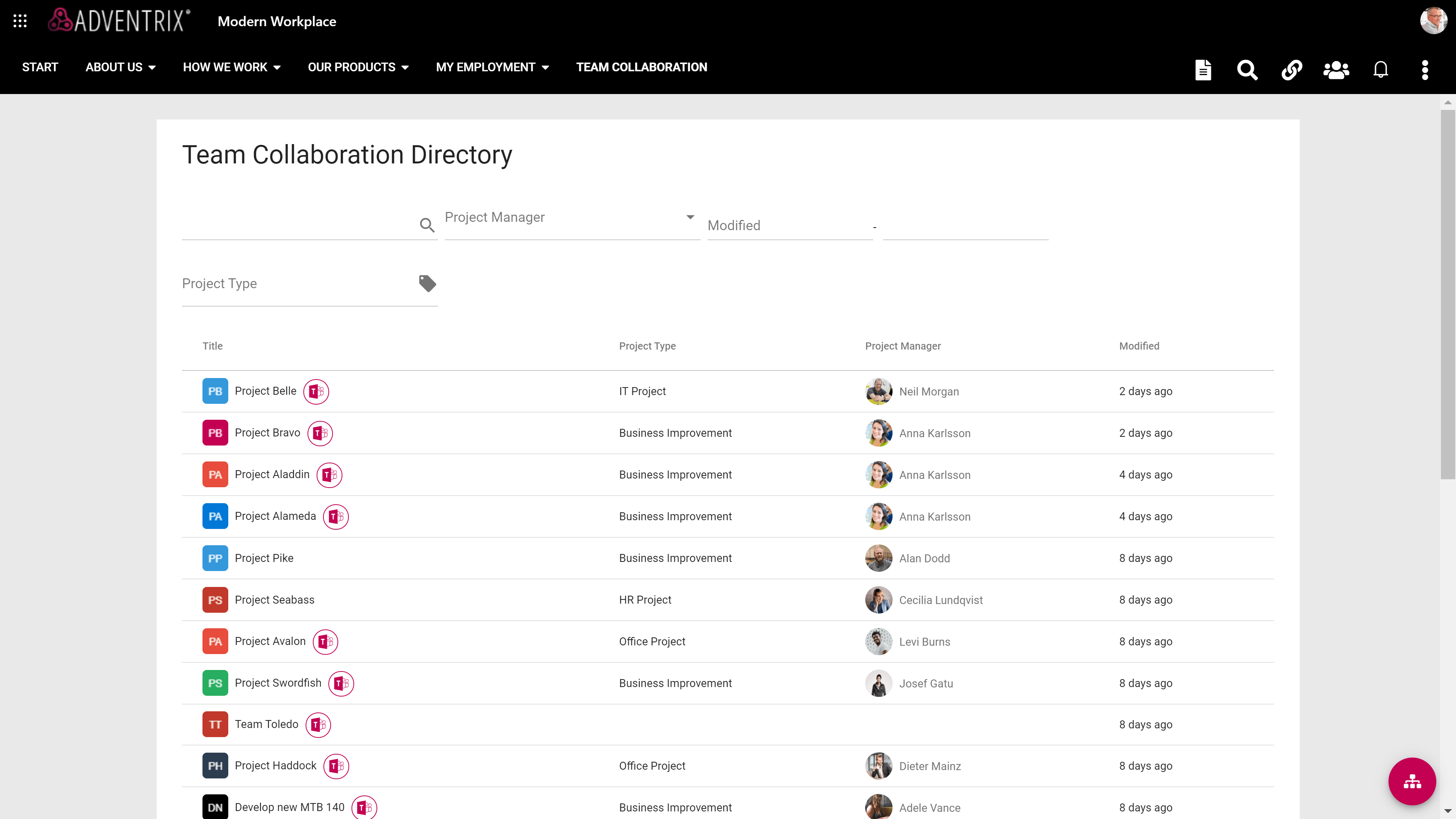Image resolution: width=1456 pixels, height=819 pixels.
Task: Open the documents icon in the header
Action: [x=1203, y=69]
